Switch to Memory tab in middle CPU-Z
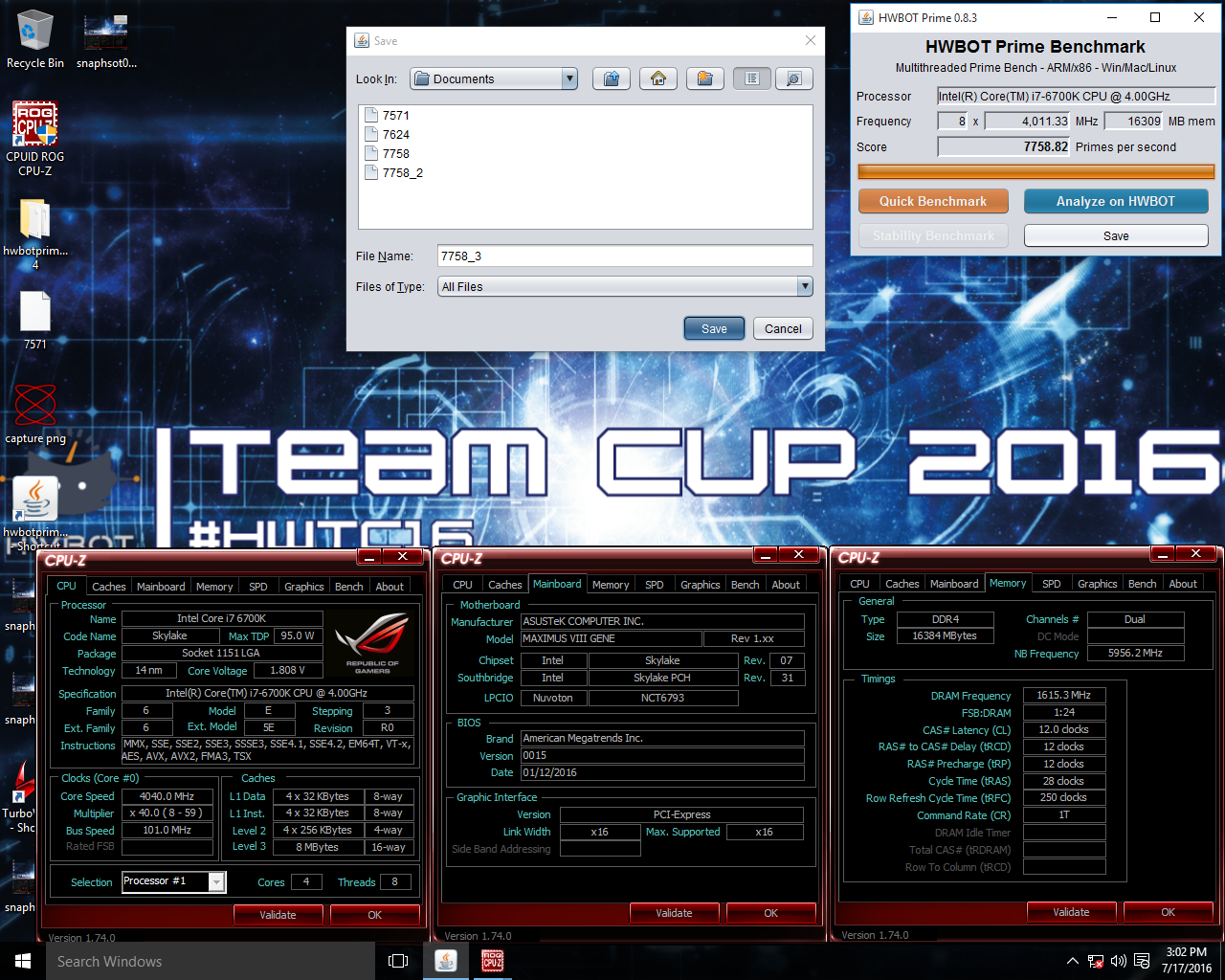Image resolution: width=1225 pixels, height=980 pixels. pyautogui.click(x=611, y=585)
